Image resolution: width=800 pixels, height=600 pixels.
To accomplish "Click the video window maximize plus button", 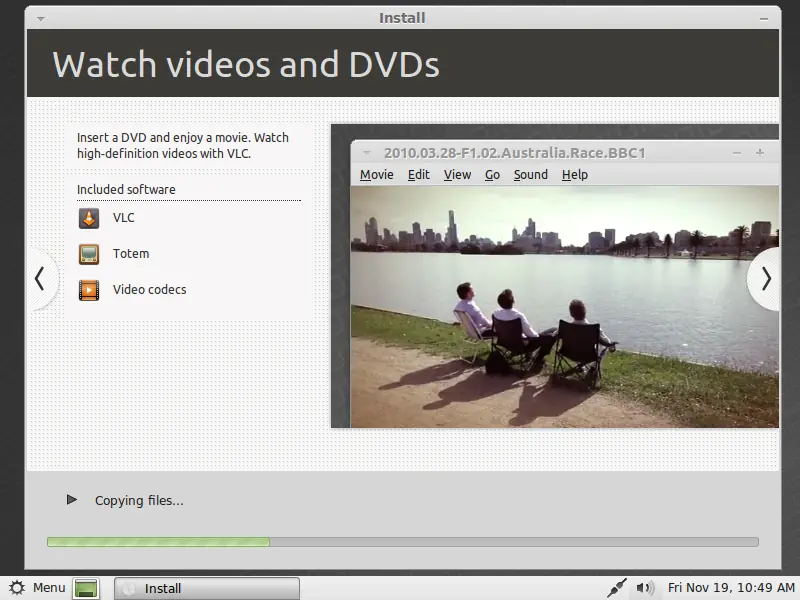I will [x=760, y=153].
